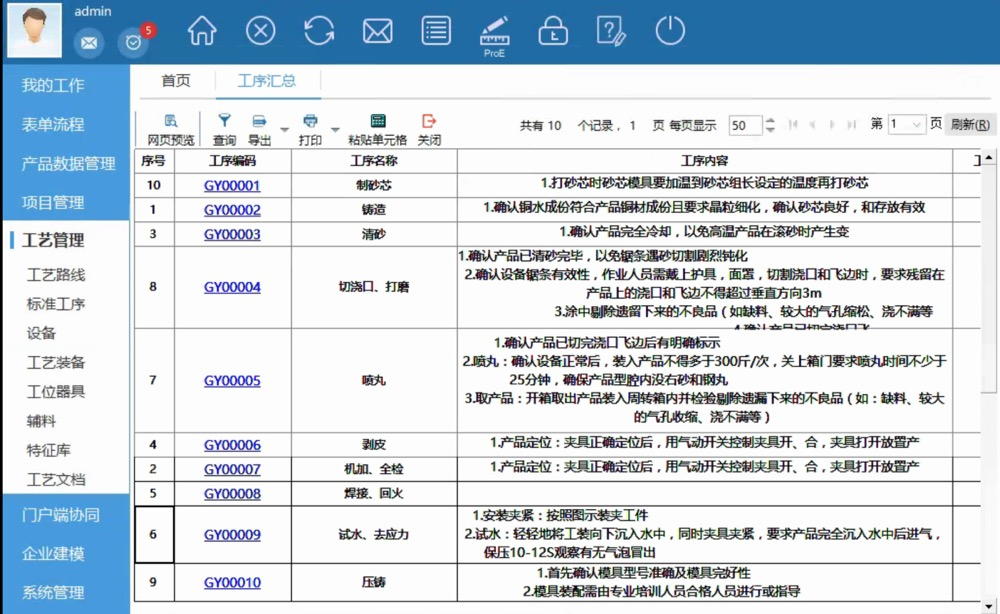The height and width of the screenshot is (614, 1000).
Task: Switch to the 工序汇总 tab
Action: (267, 81)
